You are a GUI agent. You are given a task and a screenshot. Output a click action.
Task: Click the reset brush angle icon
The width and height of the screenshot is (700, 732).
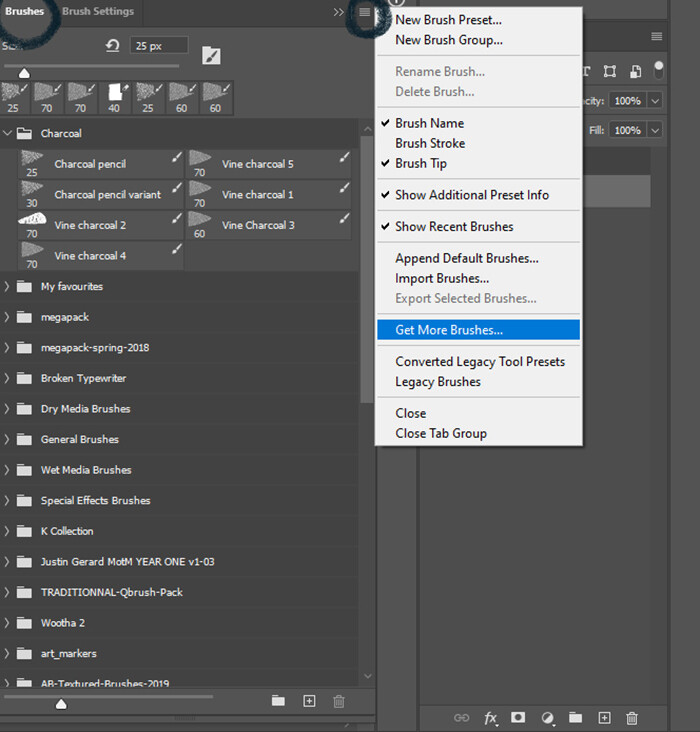point(113,46)
